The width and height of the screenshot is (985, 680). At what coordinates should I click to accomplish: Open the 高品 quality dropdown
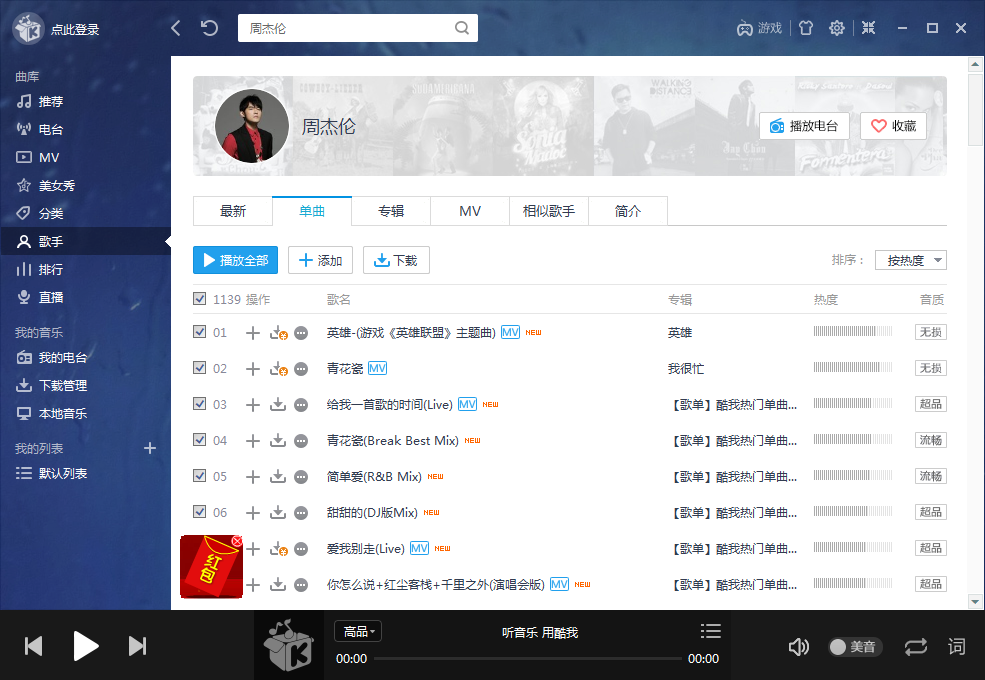pos(358,631)
